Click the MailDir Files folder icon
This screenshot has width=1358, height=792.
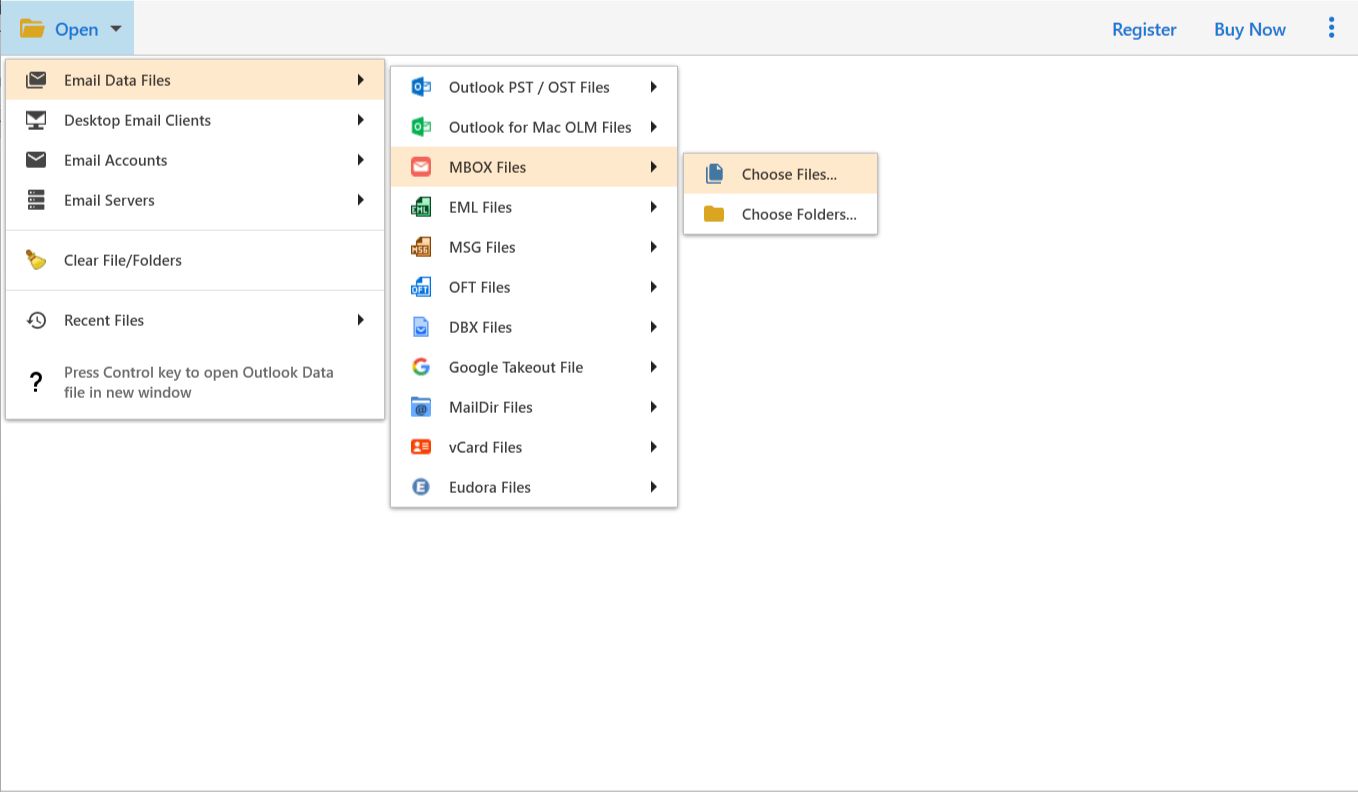point(421,407)
